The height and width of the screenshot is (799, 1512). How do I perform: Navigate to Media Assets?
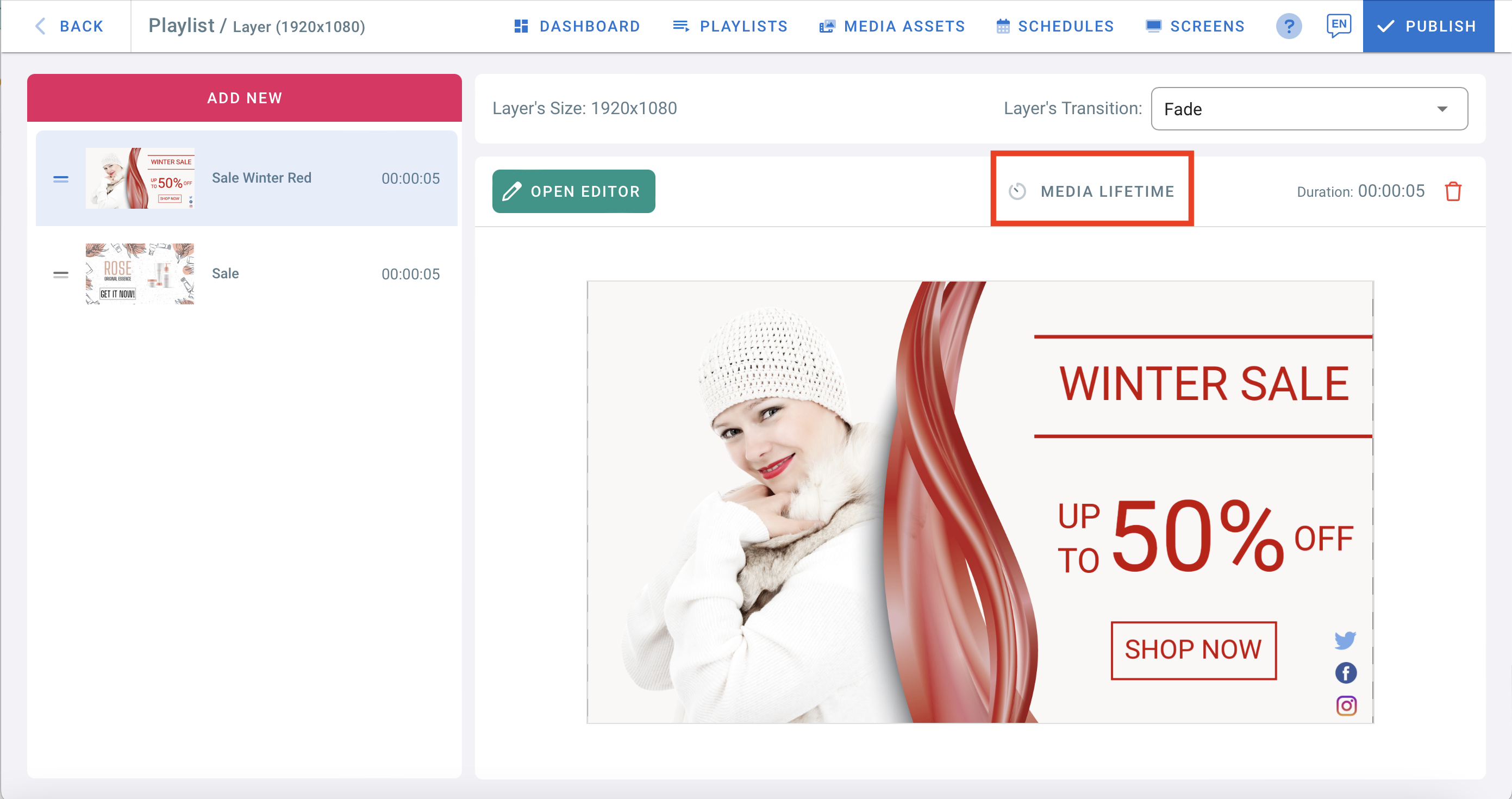pos(892,27)
